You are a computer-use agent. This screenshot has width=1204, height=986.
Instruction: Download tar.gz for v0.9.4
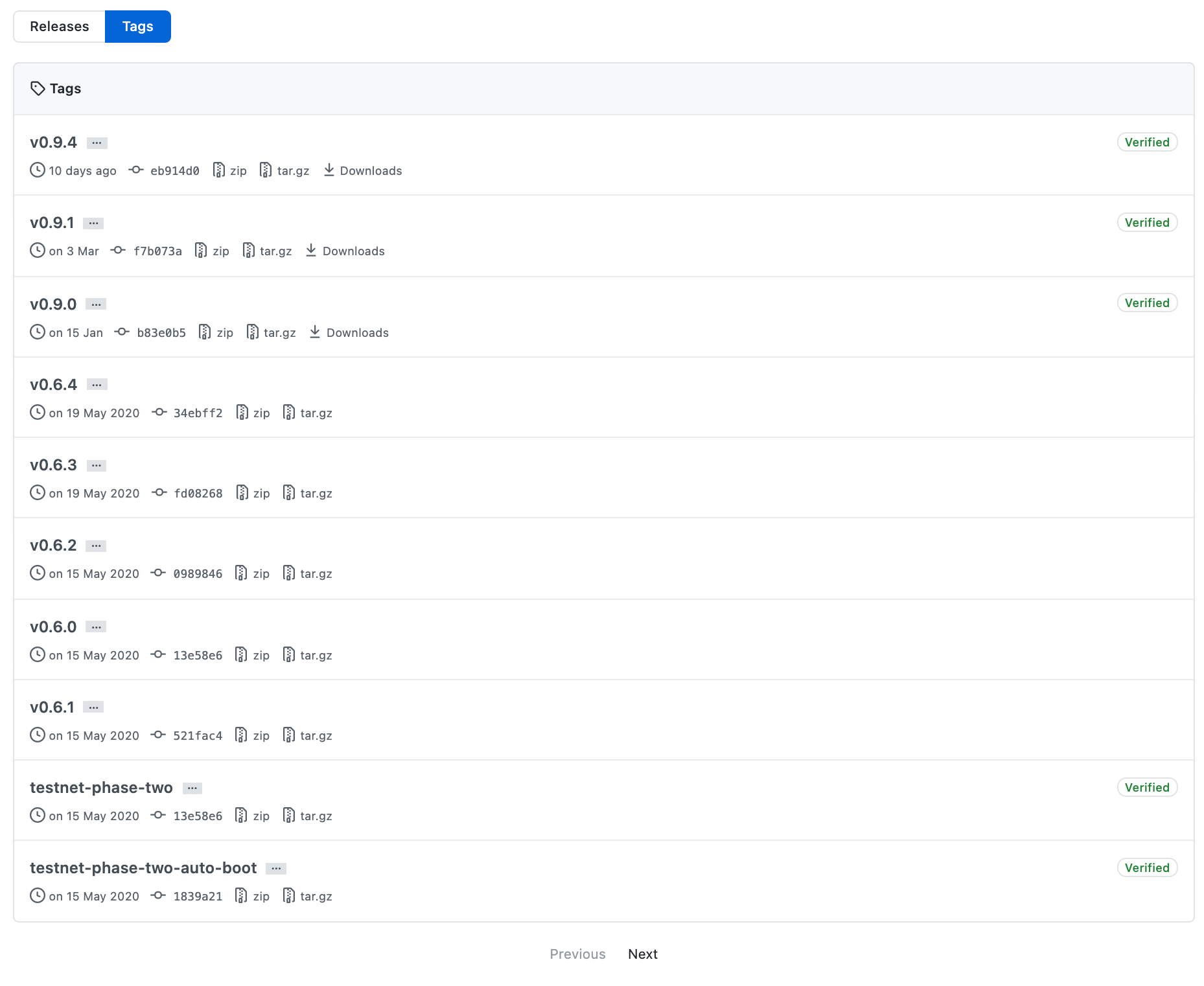point(284,170)
